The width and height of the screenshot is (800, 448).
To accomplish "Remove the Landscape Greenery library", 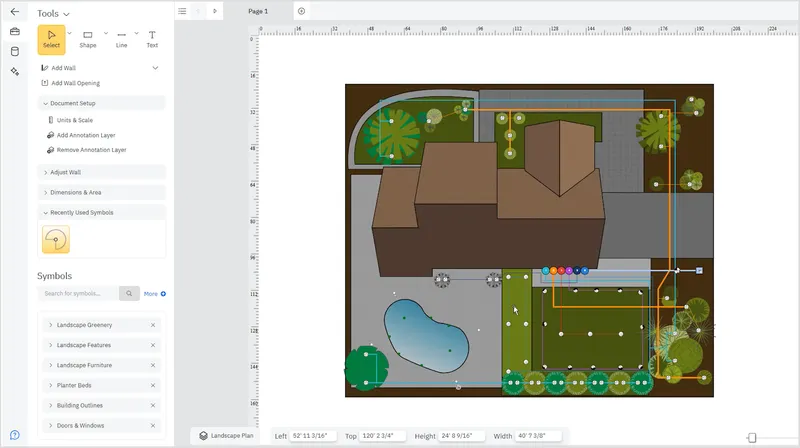I will (x=153, y=325).
